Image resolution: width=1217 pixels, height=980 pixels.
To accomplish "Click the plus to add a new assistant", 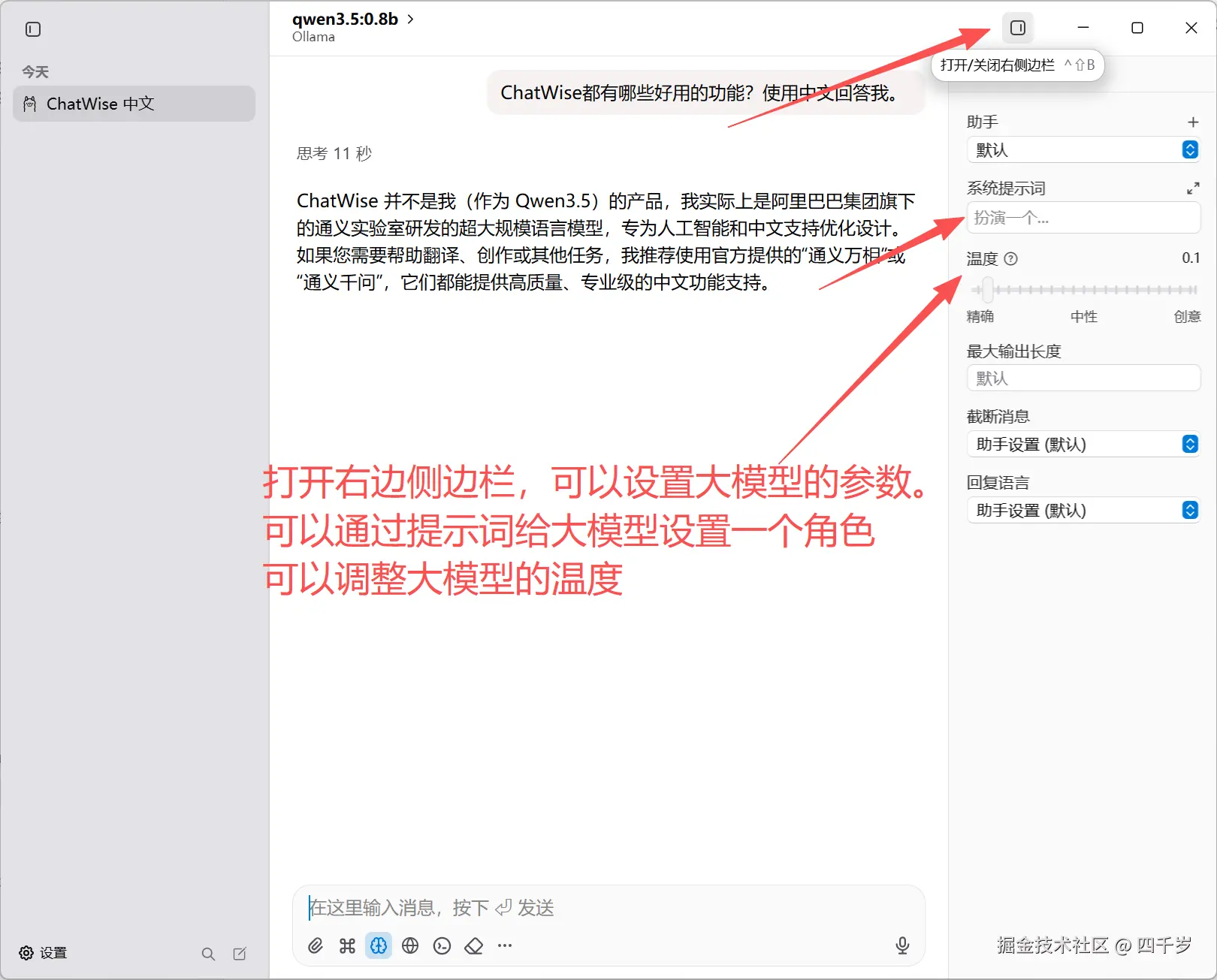I will pos(1192,121).
